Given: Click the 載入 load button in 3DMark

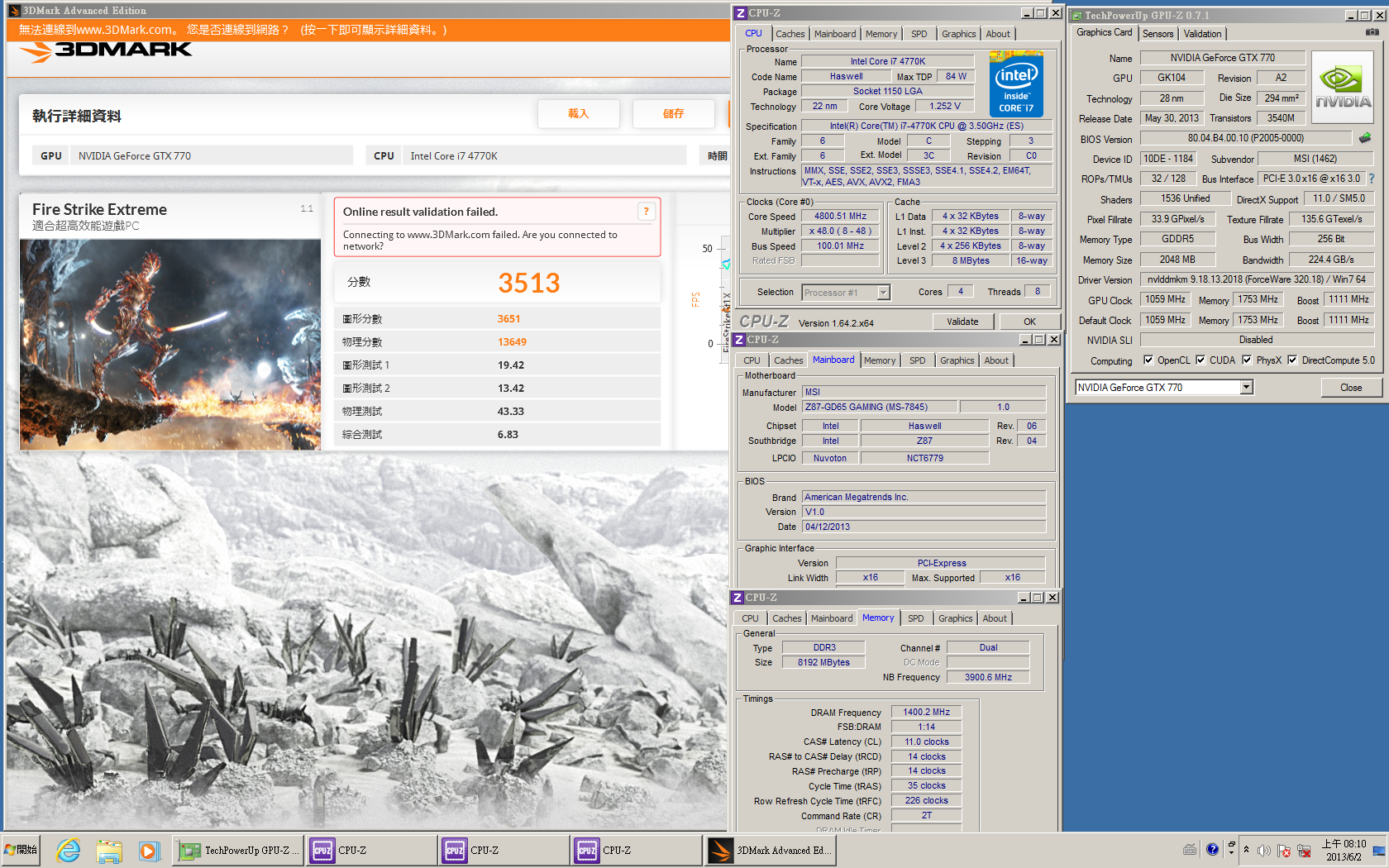Looking at the screenshot, I should coord(578,114).
